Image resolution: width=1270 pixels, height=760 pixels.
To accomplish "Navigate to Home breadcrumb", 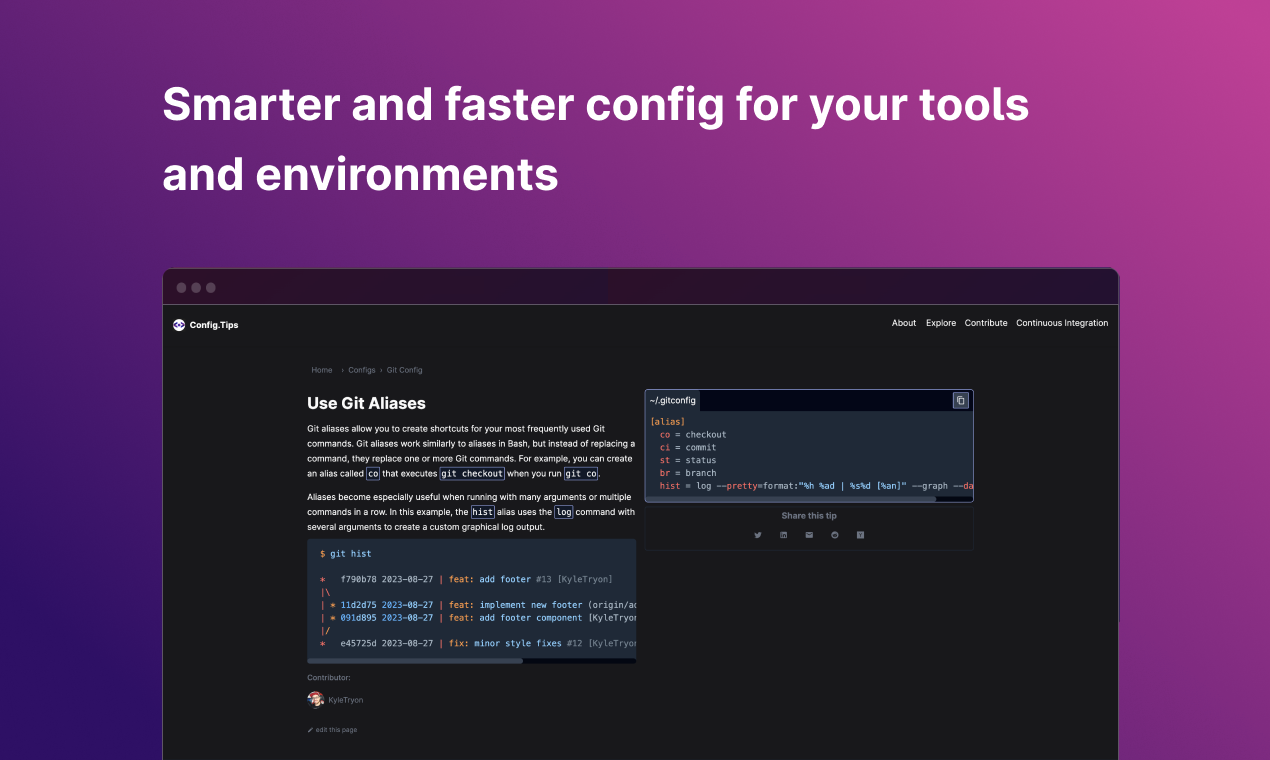I will click(322, 370).
